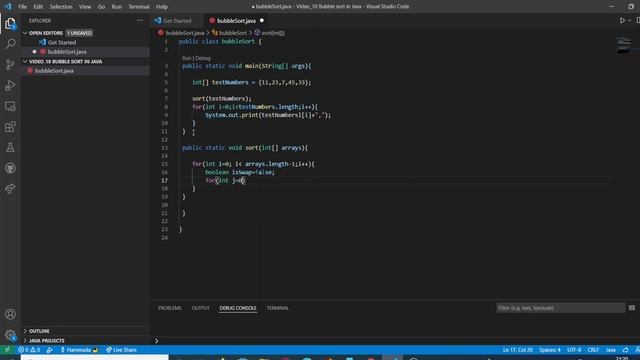640x360 pixels.
Task: Switch to the Problems panel tab
Action: click(x=169, y=308)
